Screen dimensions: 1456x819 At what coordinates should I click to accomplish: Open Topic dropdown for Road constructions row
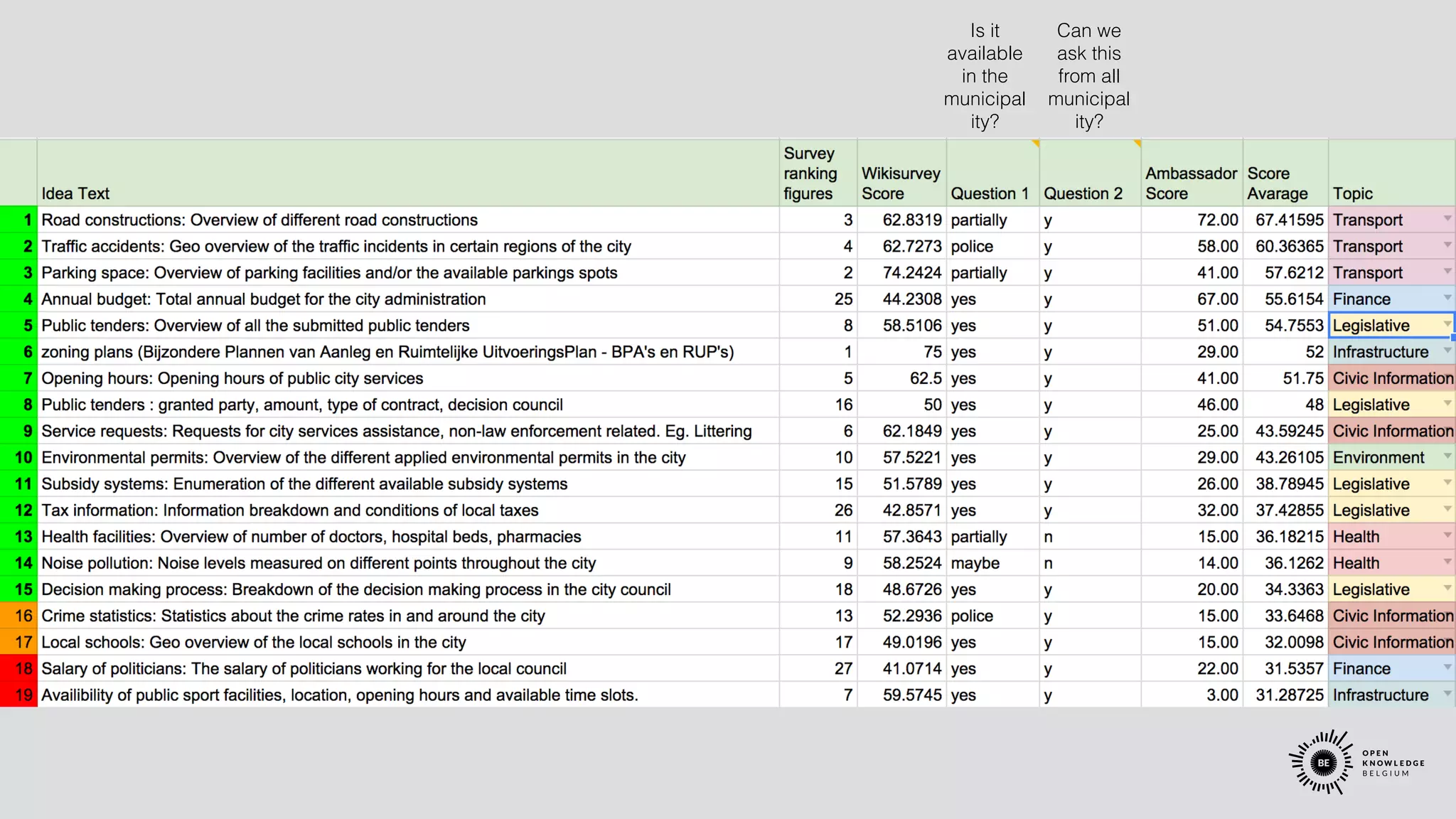(1447, 219)
